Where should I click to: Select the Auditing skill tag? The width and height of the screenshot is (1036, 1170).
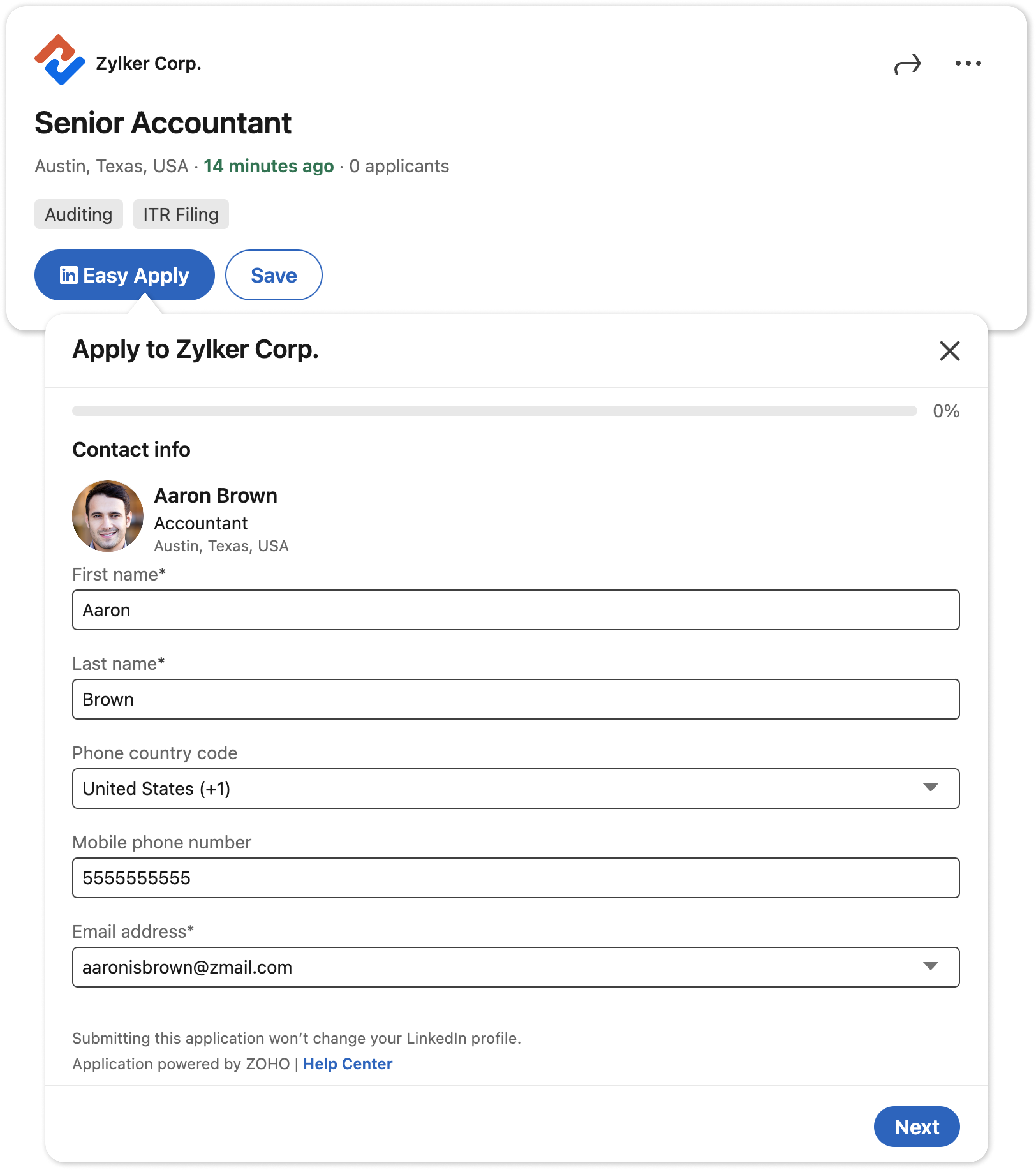[78, 214]
